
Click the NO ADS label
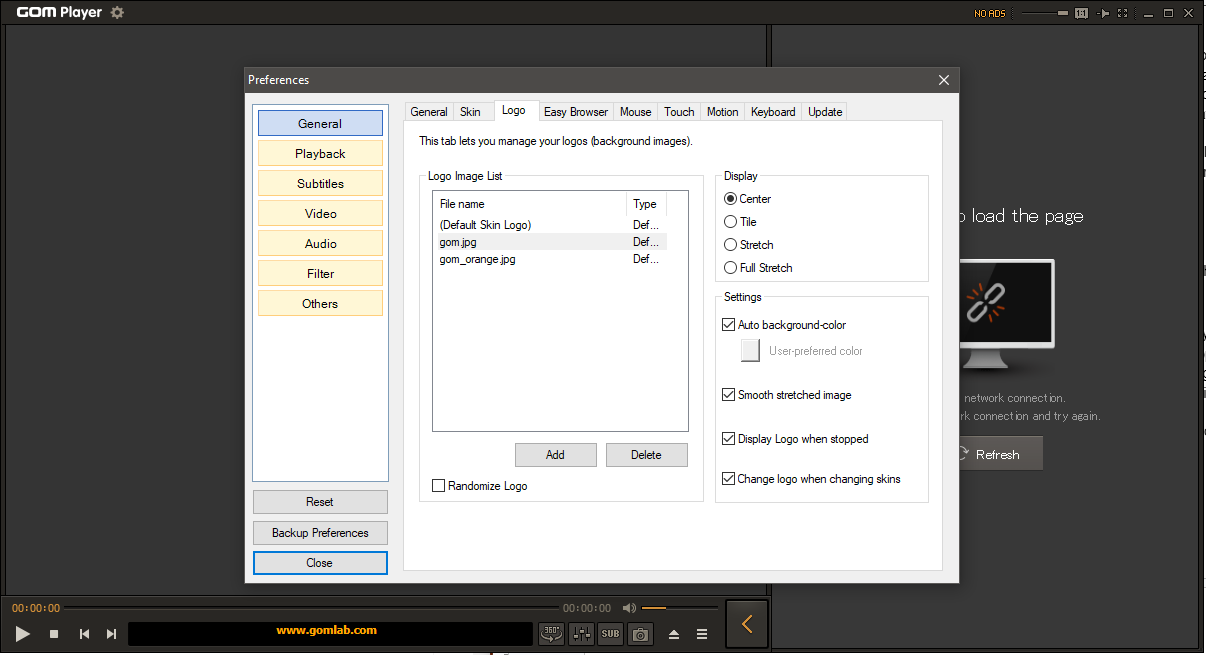click(990, 13)
